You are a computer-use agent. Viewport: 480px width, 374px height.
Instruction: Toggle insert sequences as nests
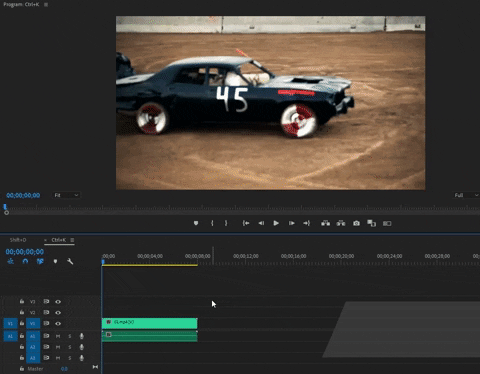11,261
